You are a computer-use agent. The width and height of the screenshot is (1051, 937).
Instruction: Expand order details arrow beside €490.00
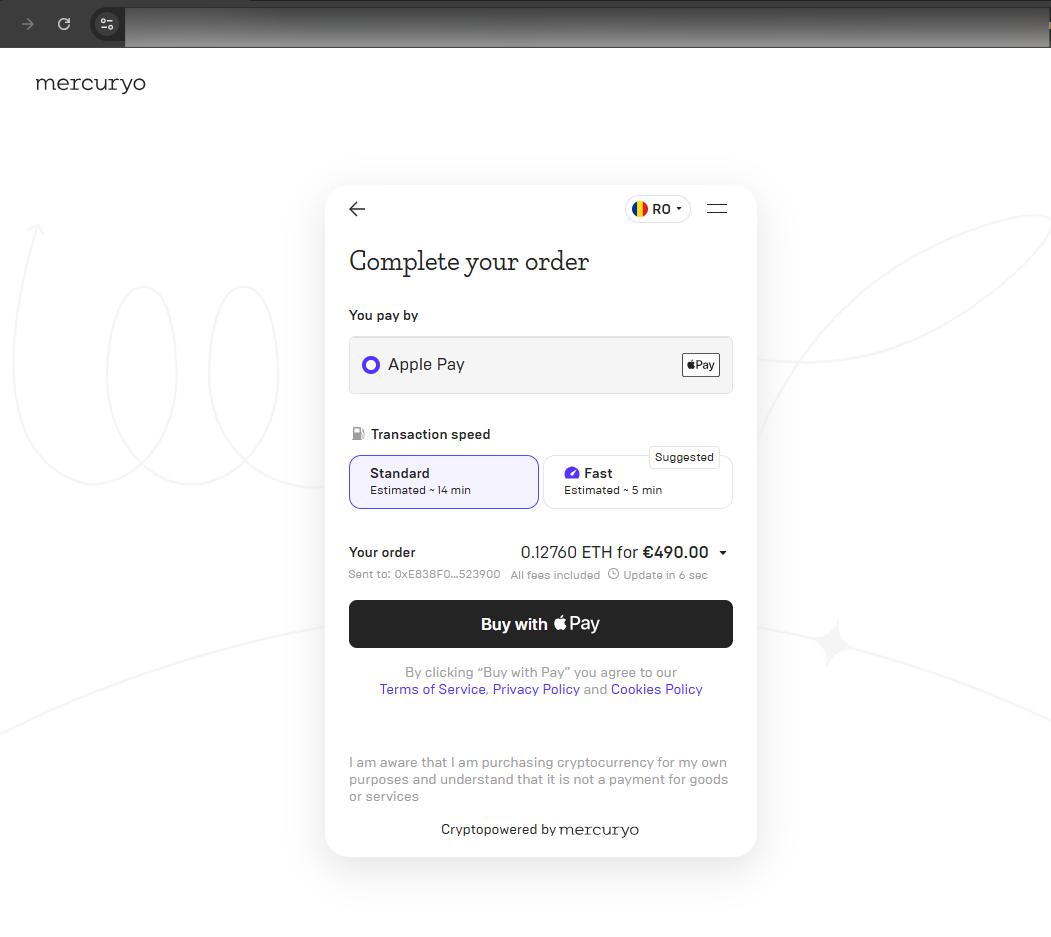click(723, 553)
